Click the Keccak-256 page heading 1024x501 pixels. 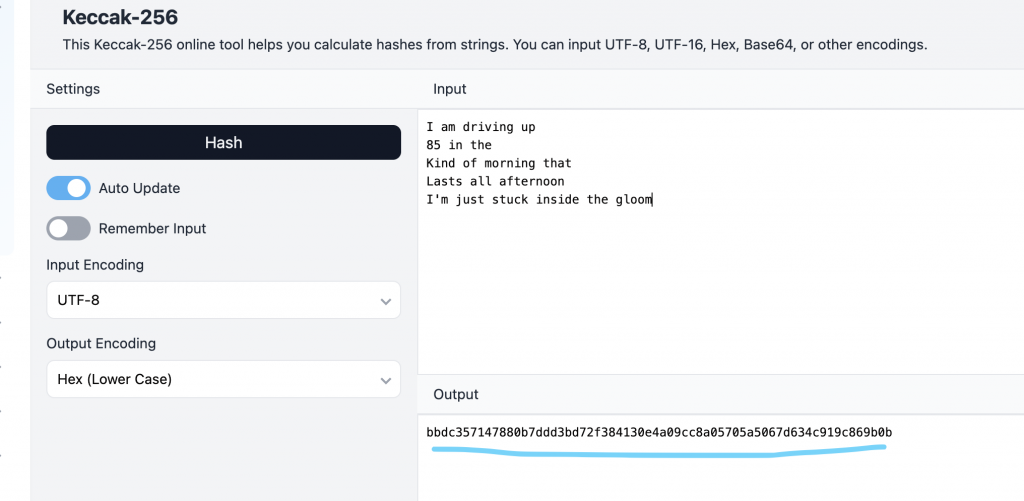pos(120,17)
